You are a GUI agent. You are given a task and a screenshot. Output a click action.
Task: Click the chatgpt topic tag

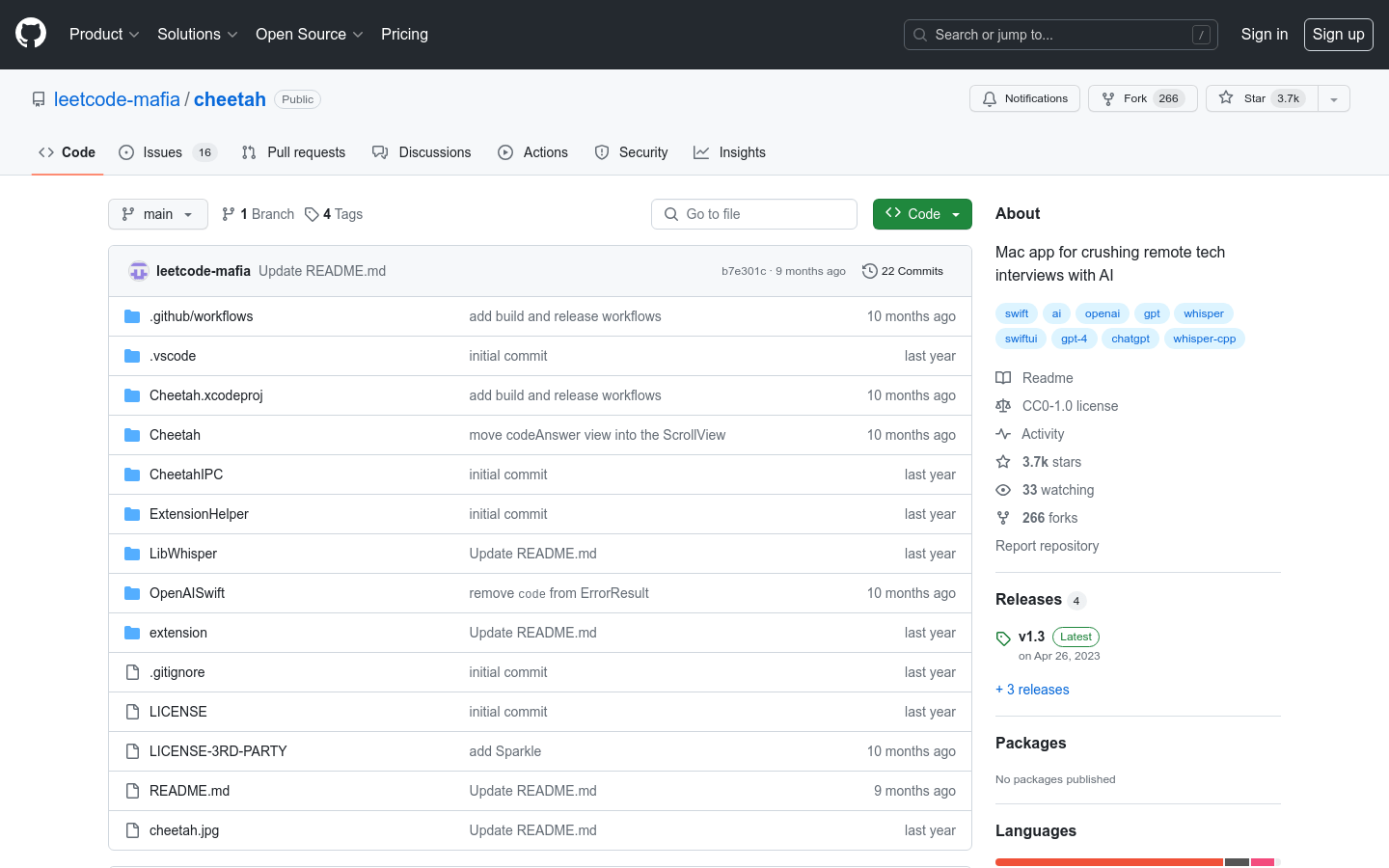(x=1130, y=339)
